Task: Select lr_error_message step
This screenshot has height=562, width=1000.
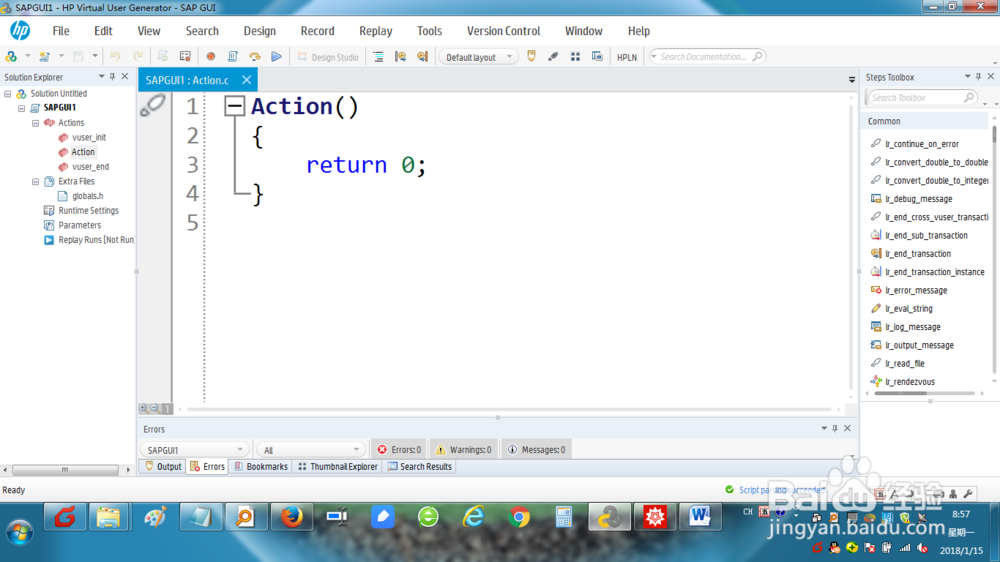Action: coord(915,290)
